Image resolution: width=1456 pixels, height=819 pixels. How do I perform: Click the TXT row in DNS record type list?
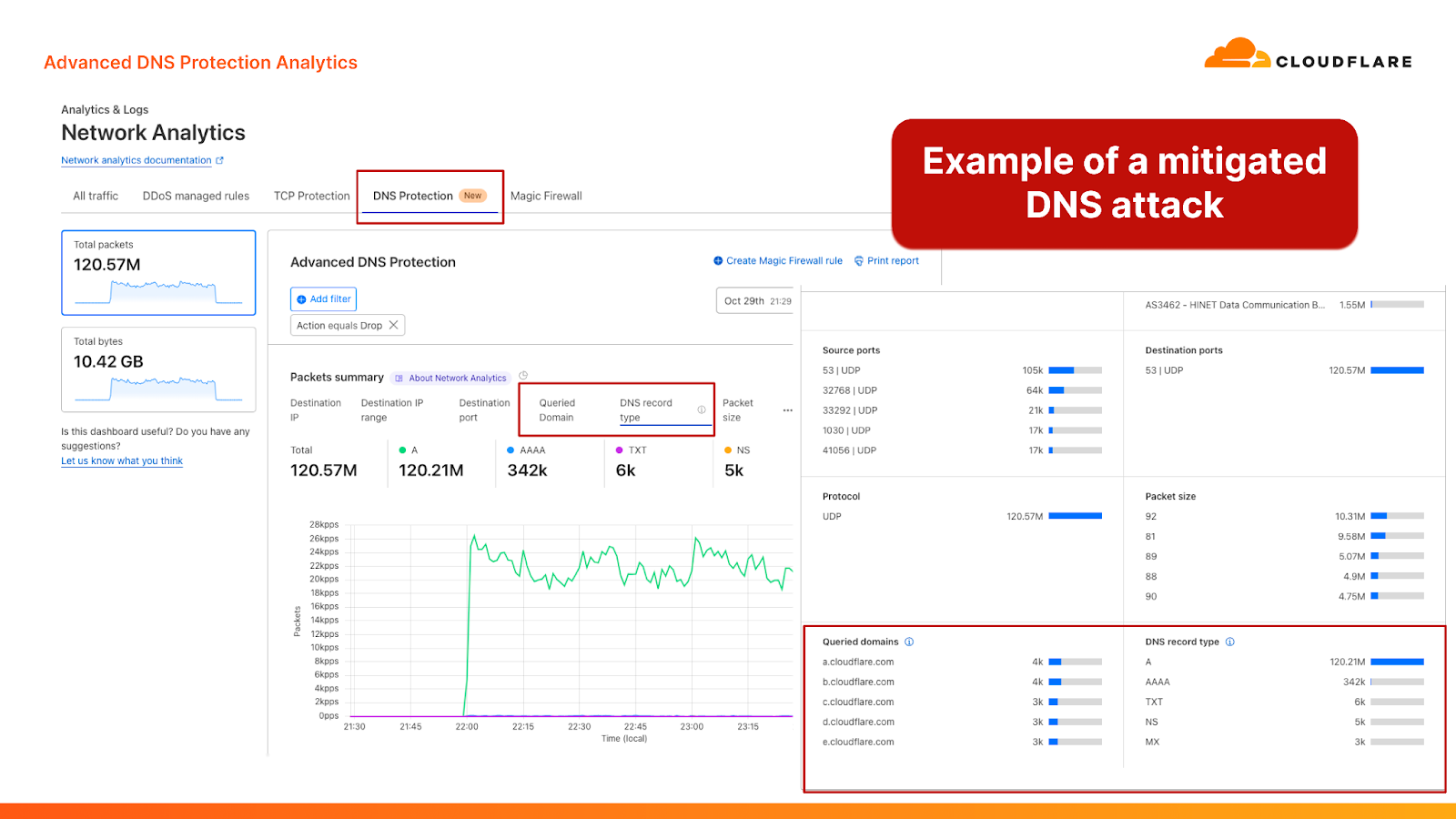click(1284, 703)
